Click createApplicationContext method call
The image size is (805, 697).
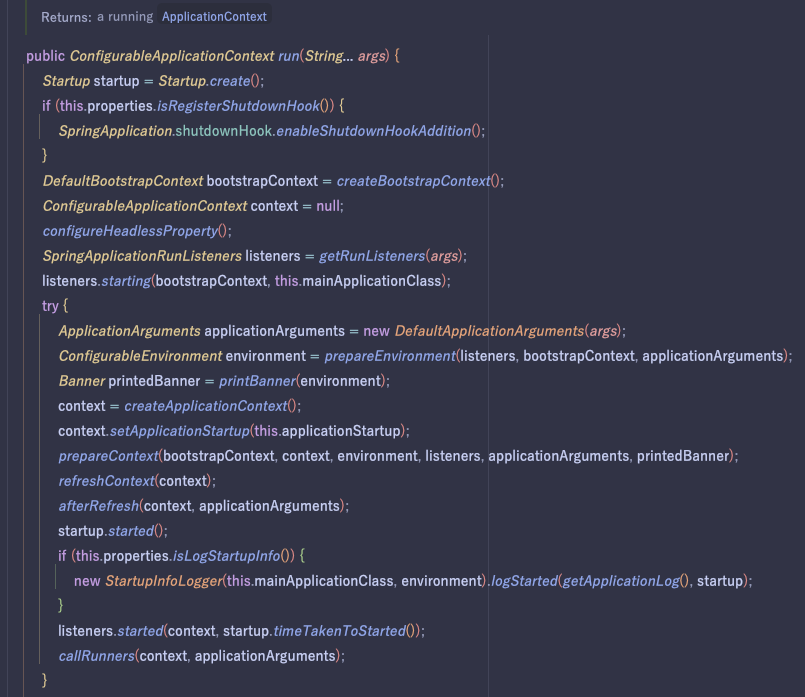[205, 406]
